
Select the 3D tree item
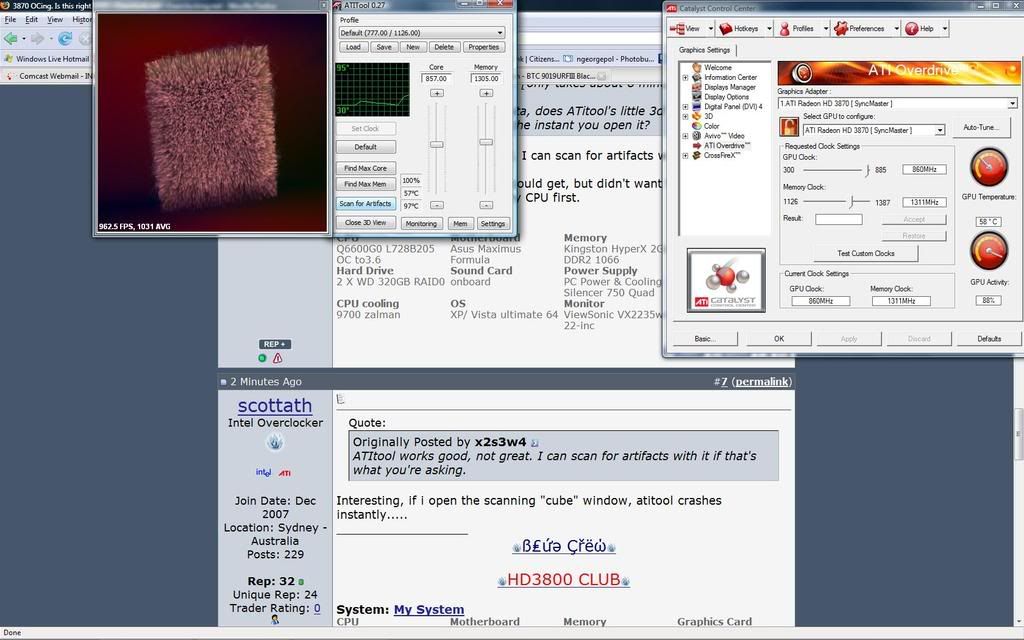(x=708, y=116)
